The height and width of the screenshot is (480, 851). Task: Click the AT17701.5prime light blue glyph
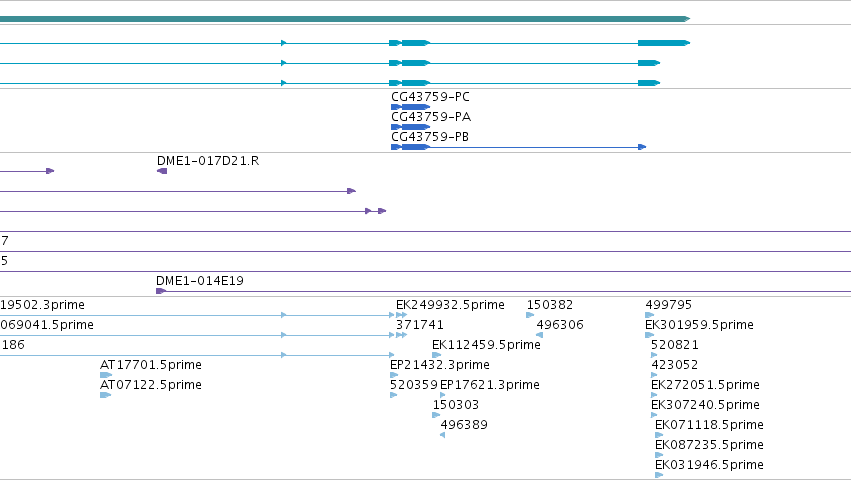point(106,375)
